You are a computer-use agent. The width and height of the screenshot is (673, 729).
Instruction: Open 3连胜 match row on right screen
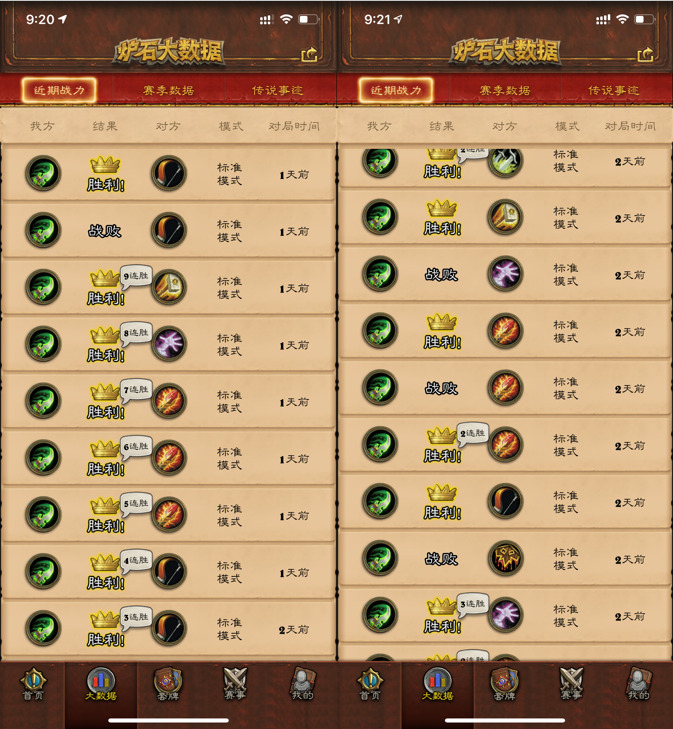tap(505, 615)
